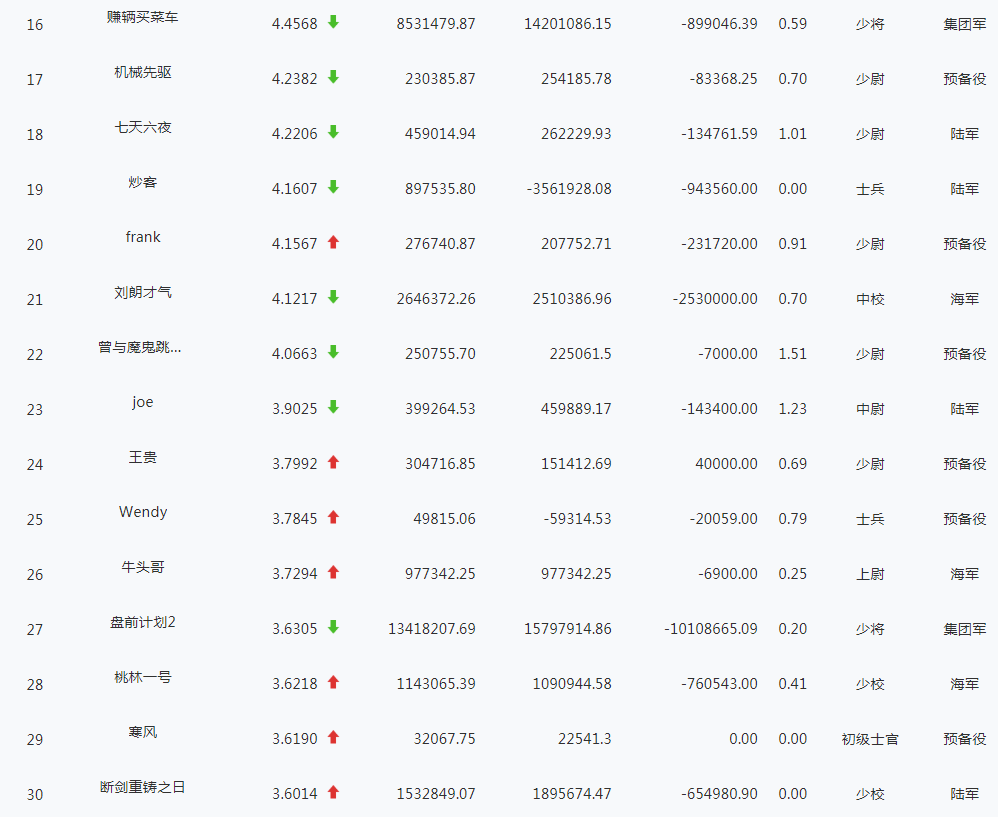This screenshot has height=817, width=998.
Task: Open trader 盘前计划2
Action: click(x=143, y=622)
